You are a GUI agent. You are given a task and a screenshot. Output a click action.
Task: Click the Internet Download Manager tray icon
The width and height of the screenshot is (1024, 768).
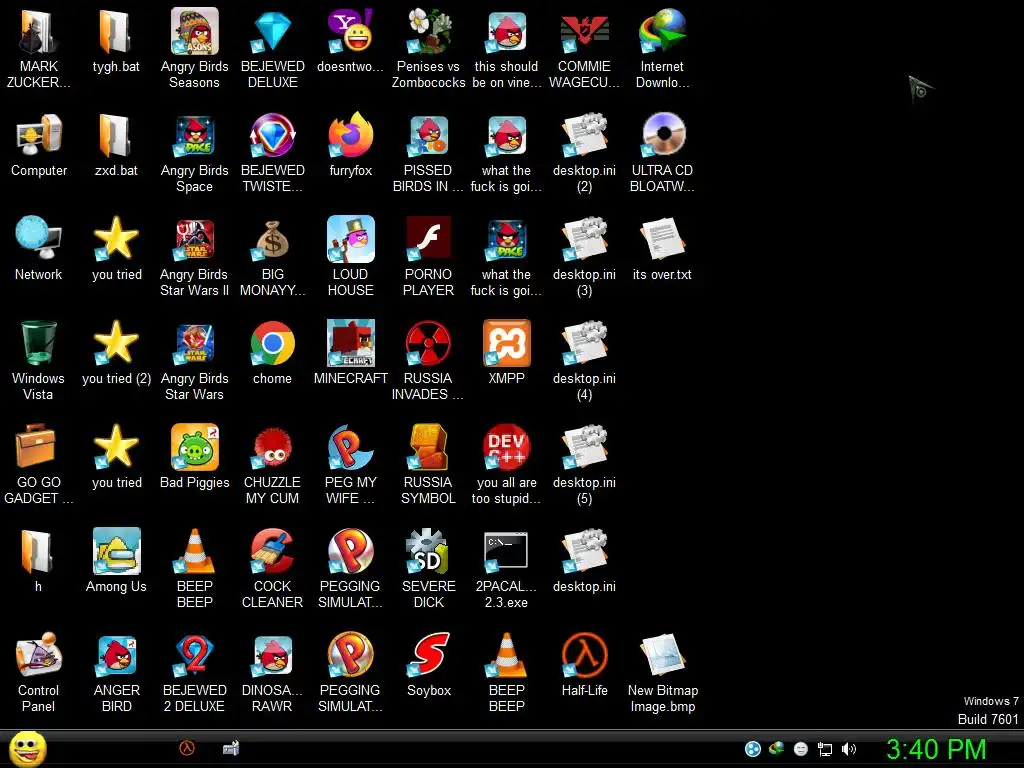(776, 749)
